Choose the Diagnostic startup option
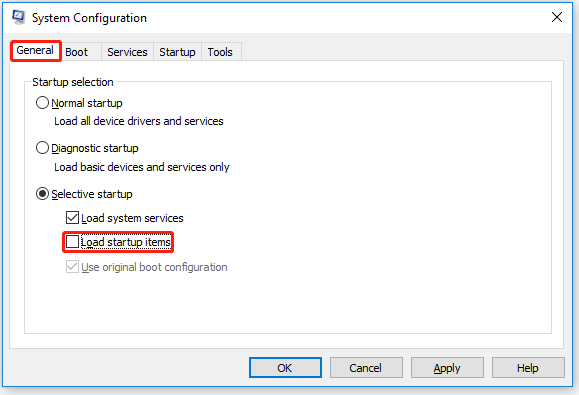Screen dimensions: 579x395 pos(42,148)
